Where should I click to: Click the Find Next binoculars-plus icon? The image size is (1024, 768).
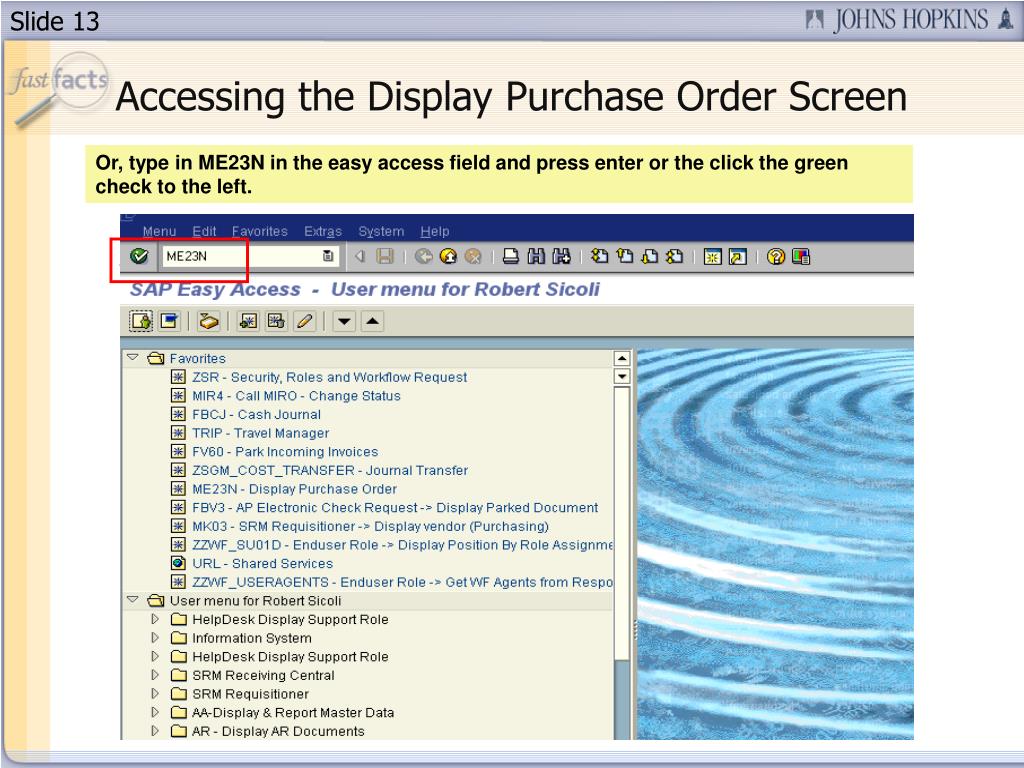coord(561,257)
